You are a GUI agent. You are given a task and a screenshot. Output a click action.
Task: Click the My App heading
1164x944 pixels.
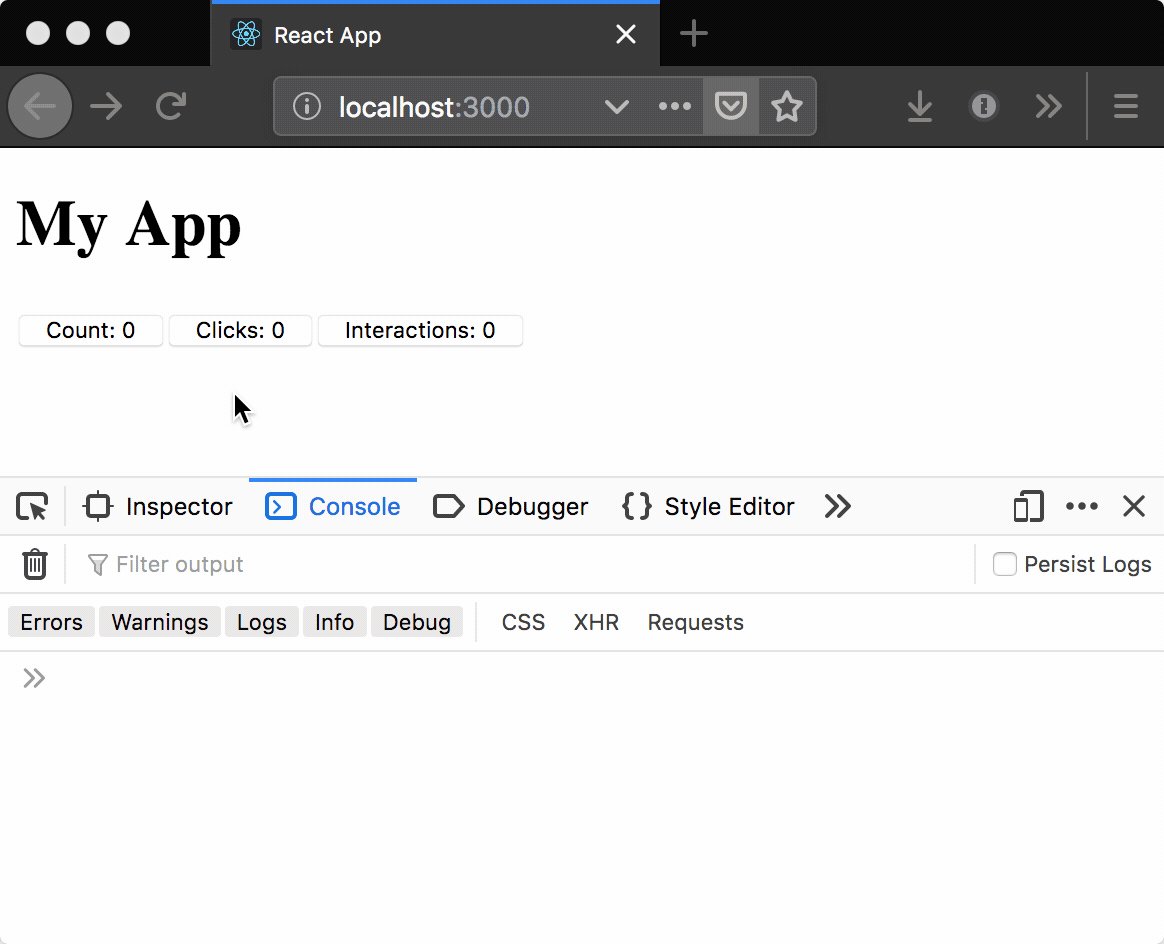[x=128, y=226]
